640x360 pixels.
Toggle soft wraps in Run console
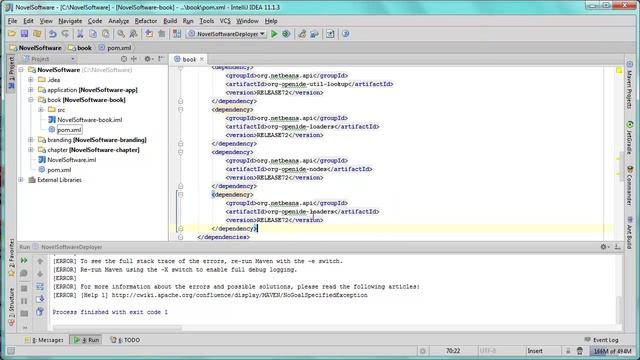point(40,287)
